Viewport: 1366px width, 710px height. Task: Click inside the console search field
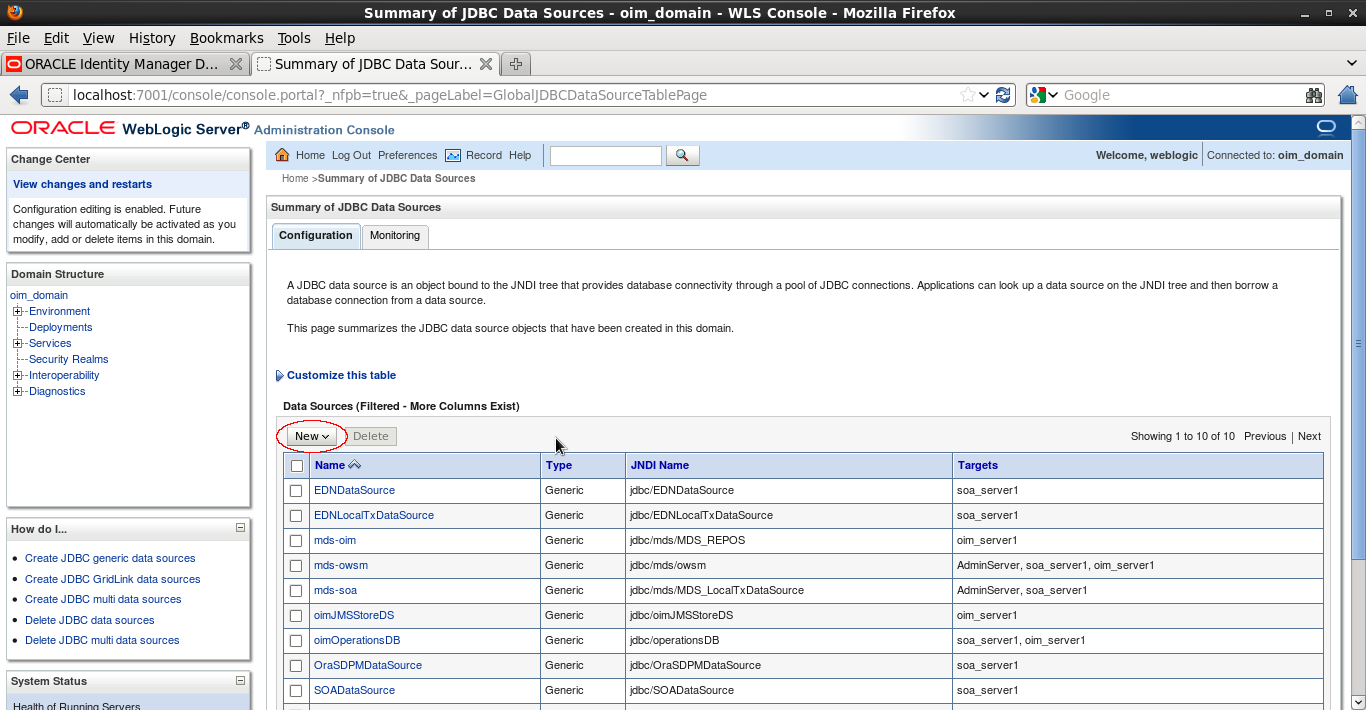(605, 155)
